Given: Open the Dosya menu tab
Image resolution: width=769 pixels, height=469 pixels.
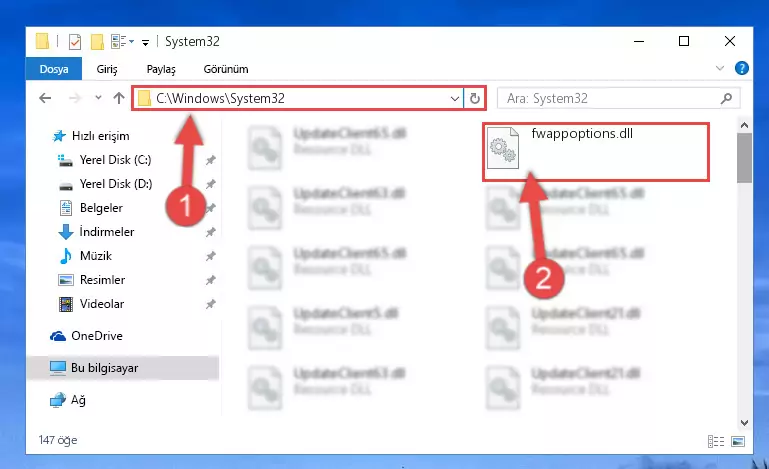Looking at the screenshot, I should pos(54,69).
